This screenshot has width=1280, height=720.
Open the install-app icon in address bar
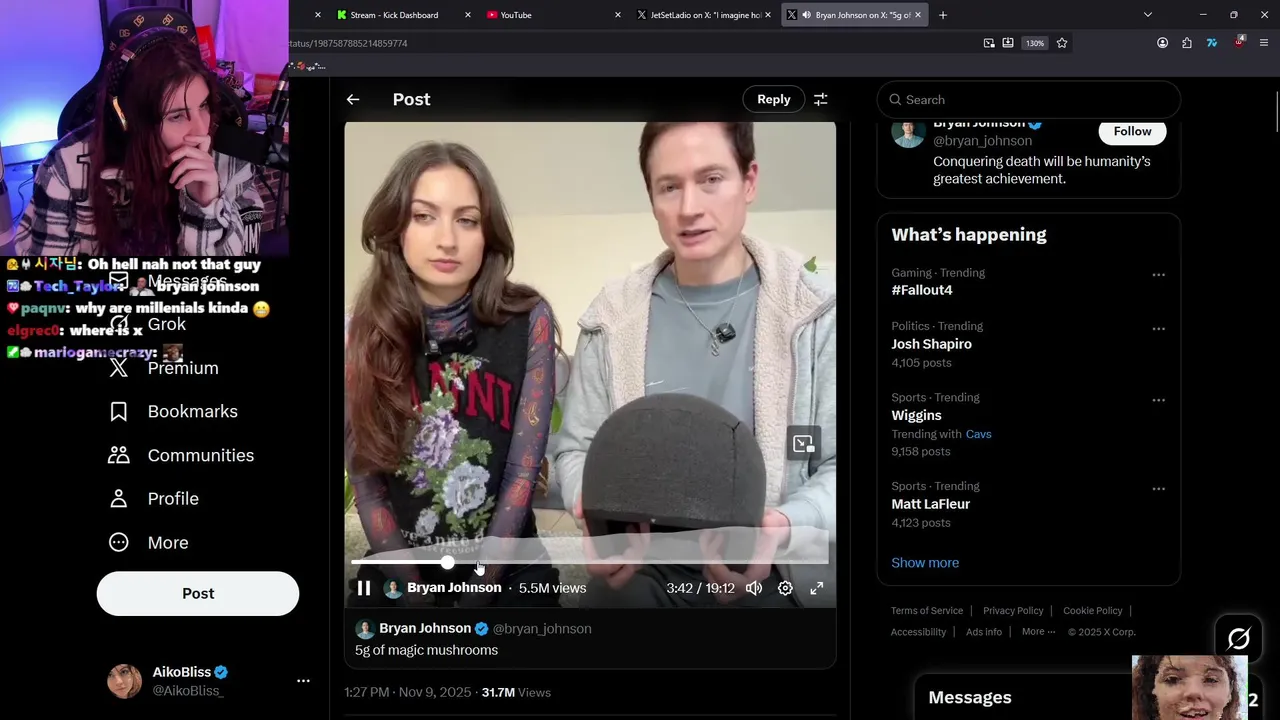tap(1008, 43)
